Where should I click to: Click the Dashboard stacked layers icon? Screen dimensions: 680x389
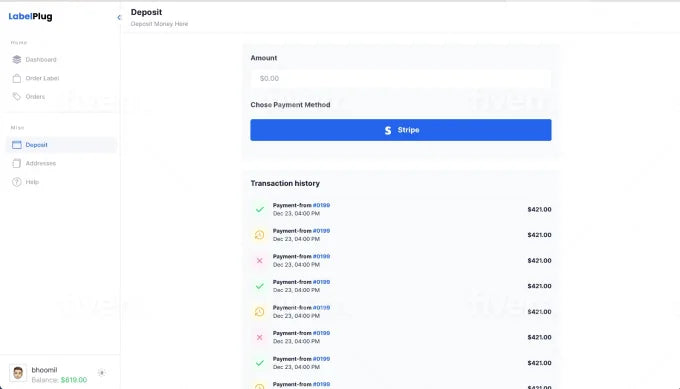pyautogui.click(x=16, y=59)
